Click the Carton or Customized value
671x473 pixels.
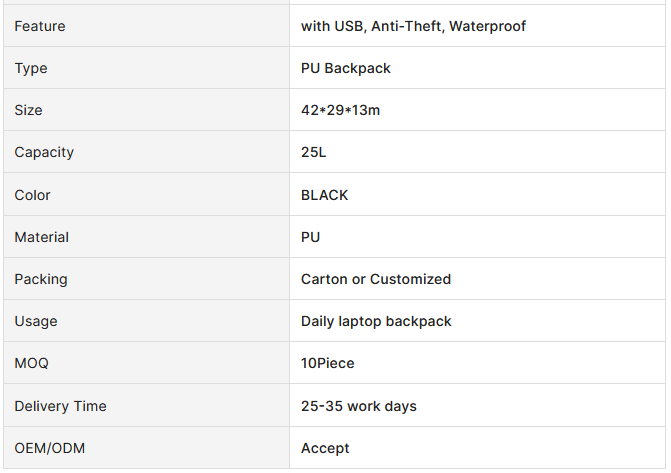376,279
